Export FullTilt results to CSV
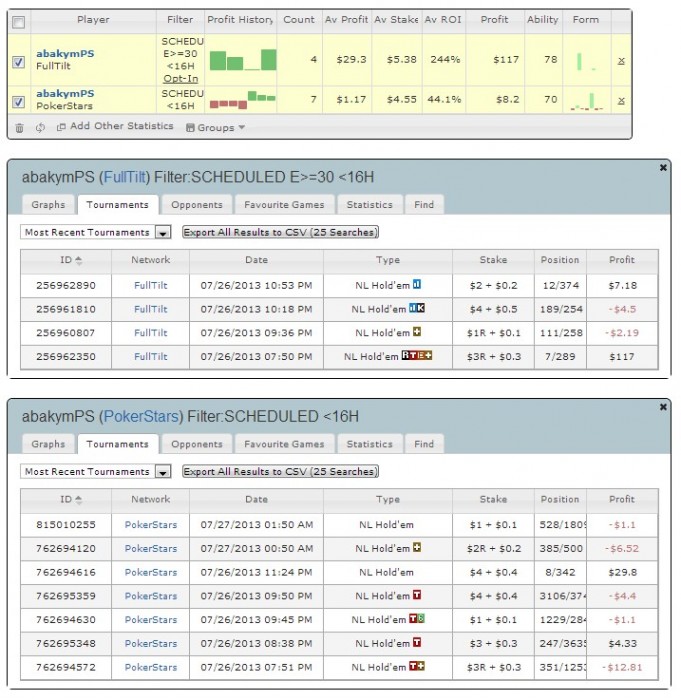Screen dimensions: 681x700 pos(280,232)
